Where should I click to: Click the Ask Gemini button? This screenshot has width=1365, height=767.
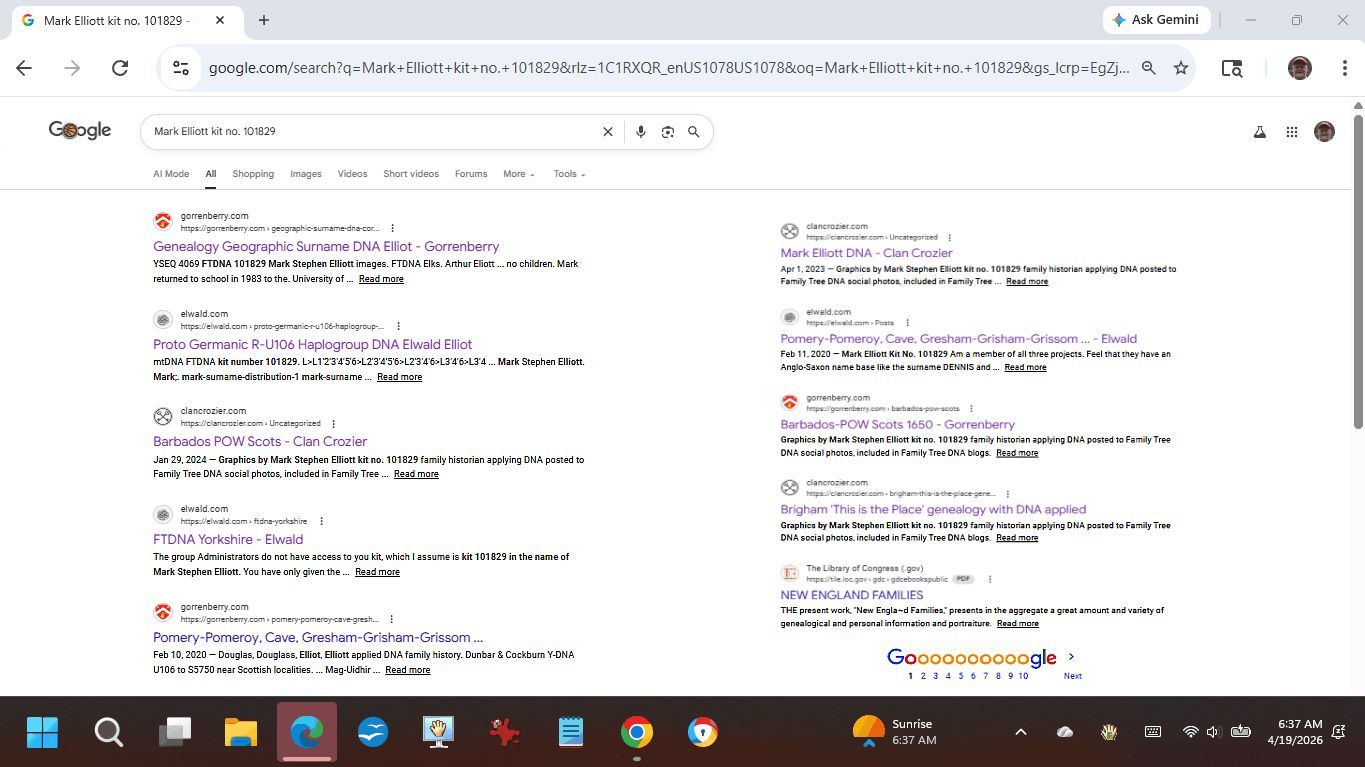click(1155, 20)
